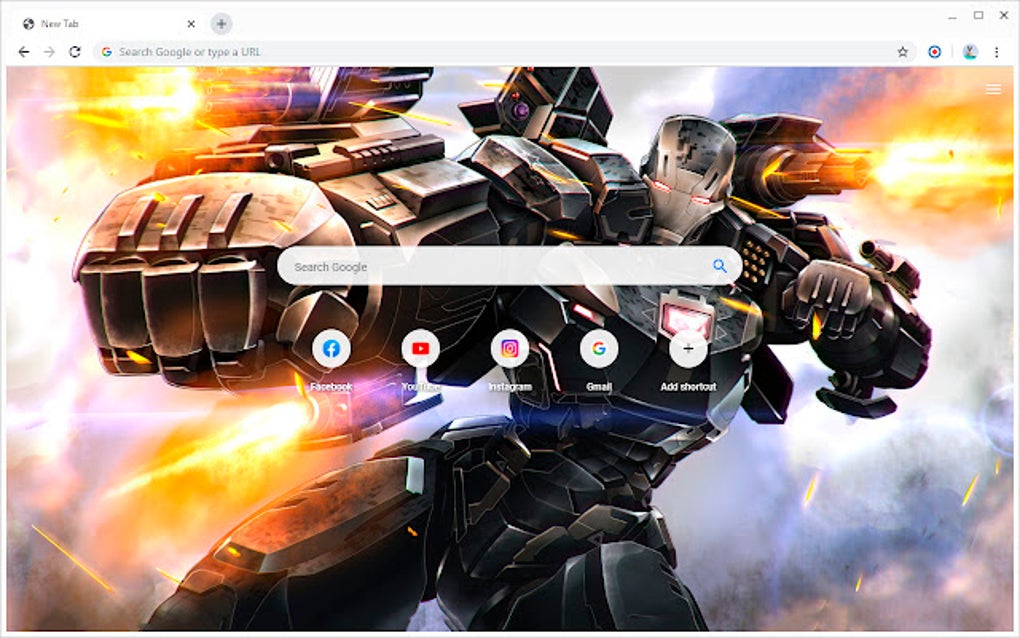This screenshot has width=1020, height=638.
Task: Close the New Tab tab with its X
Action: 190,23
